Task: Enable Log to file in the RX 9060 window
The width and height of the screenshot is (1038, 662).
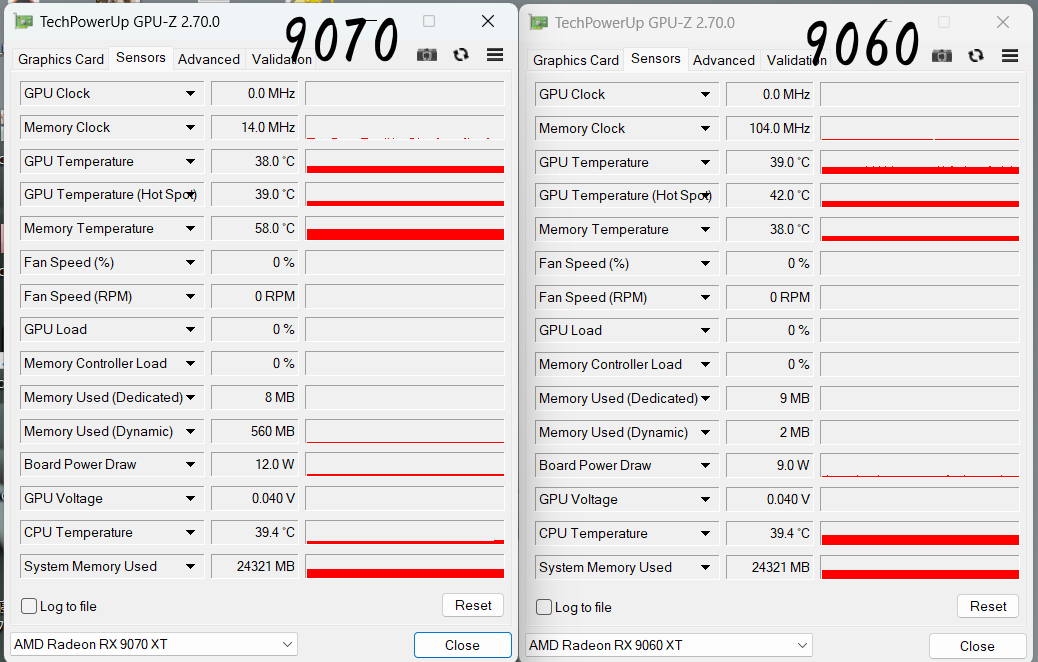Action: coord(543,607)
